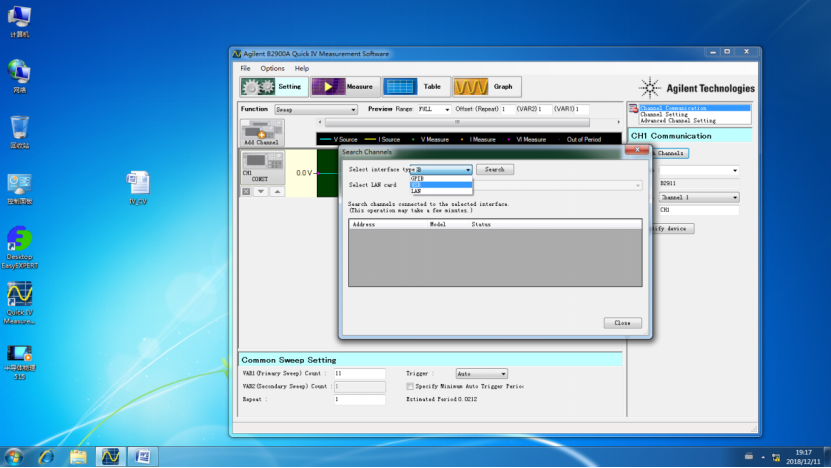Choose LAN from the interface type list
The image size is (831, 468).
click(441, 191)
